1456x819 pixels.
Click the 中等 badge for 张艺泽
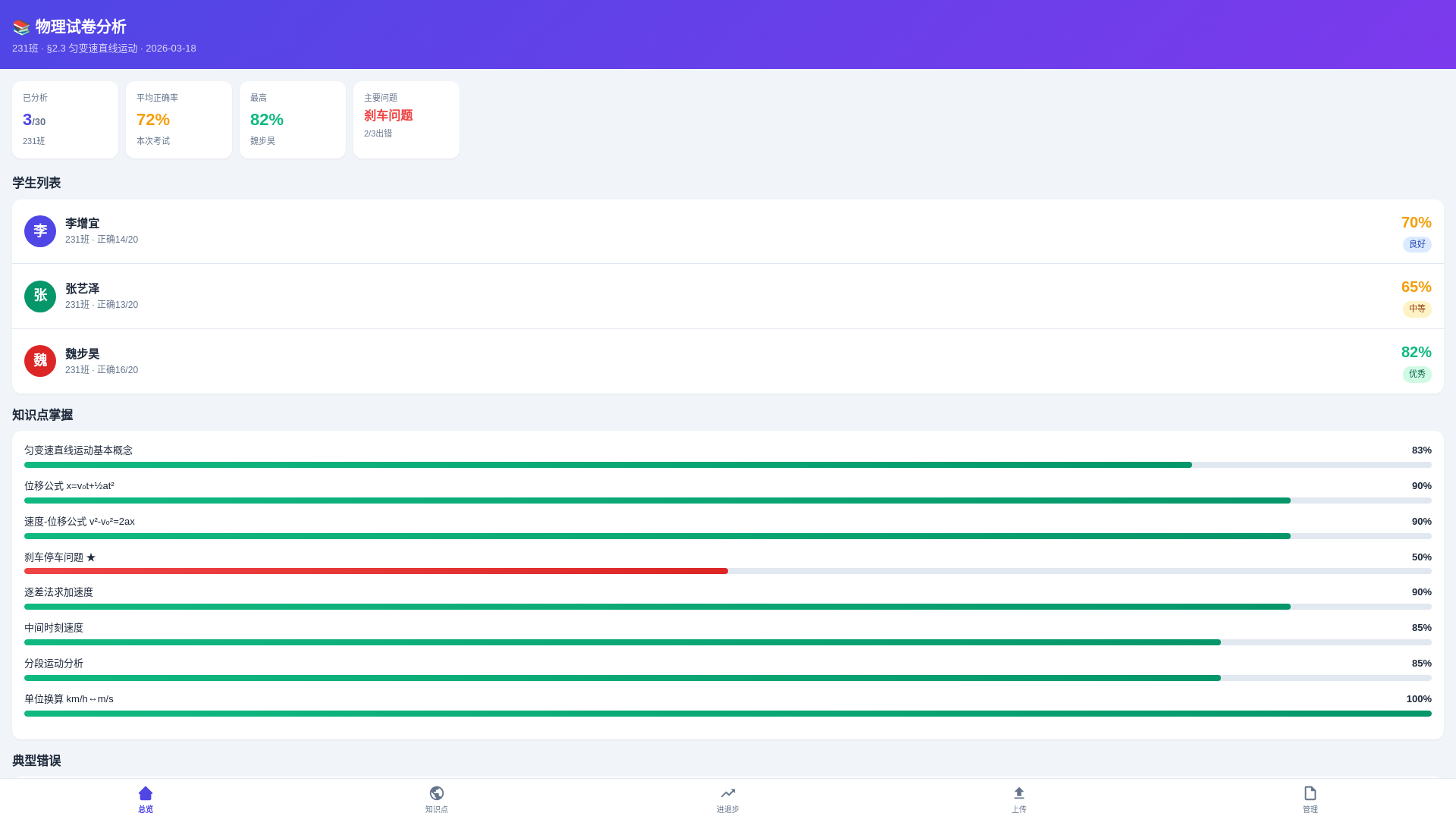pyautogui.click(x=1417, y=309)
